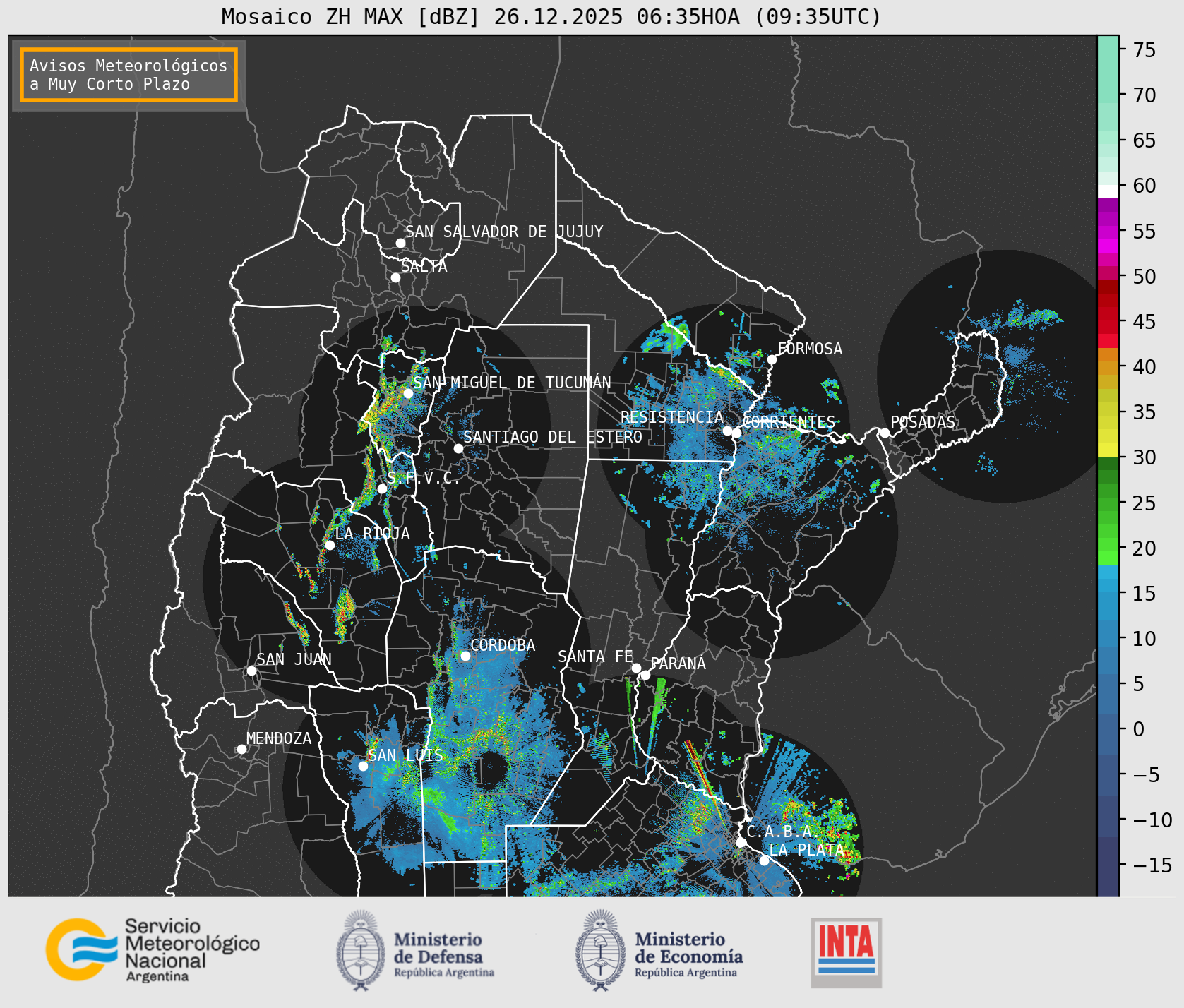Select the Resistencia city marker

[x=727, y=431]
